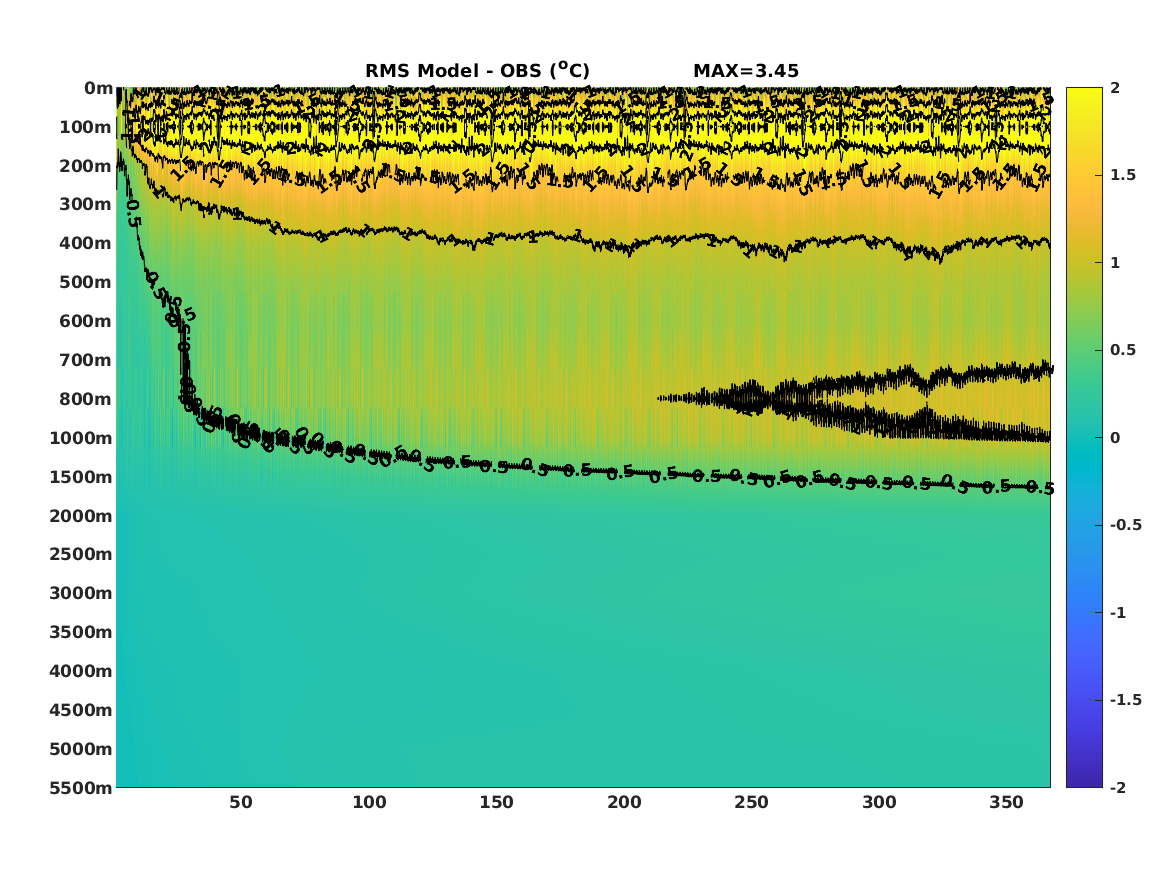Click the '700m' depth axis label

click(86, 360)
